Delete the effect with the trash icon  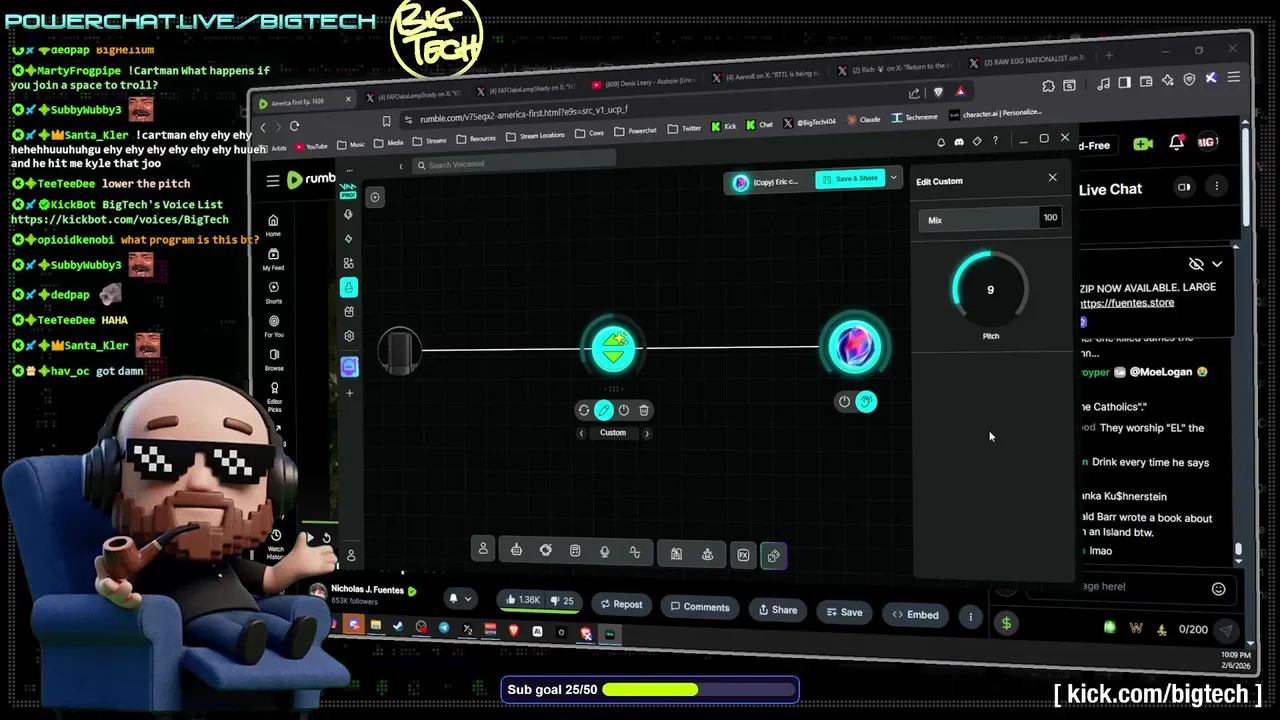644,410
